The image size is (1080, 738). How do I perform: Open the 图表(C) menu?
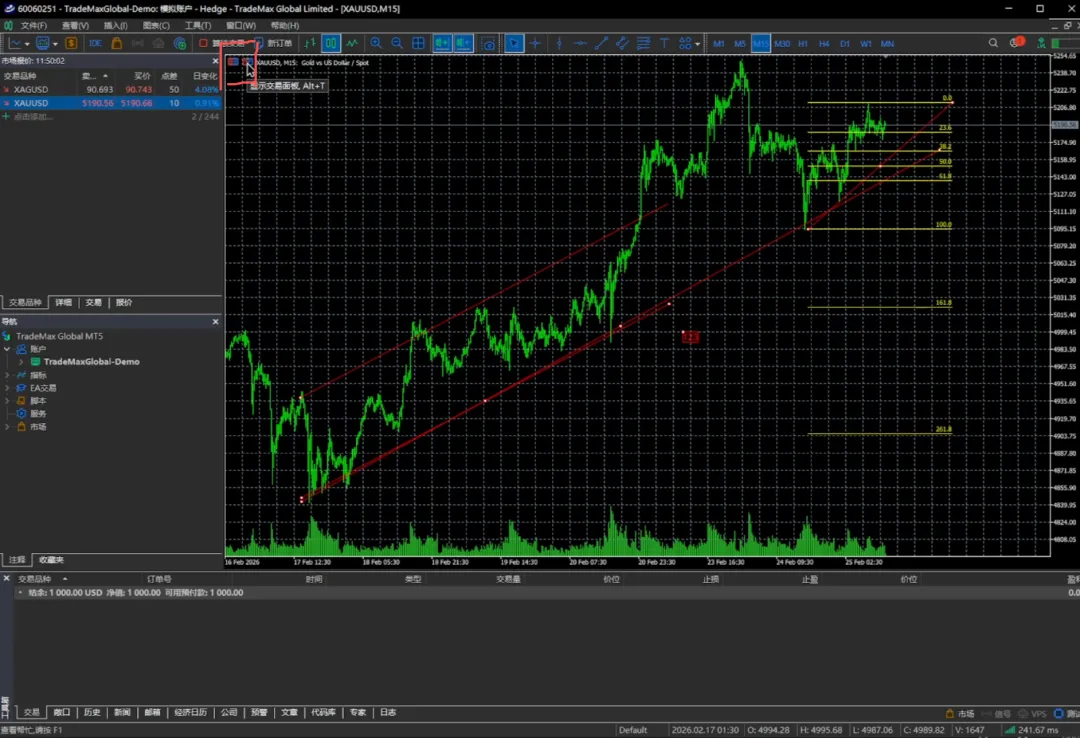pyautogui.click(x=155, y=25)
